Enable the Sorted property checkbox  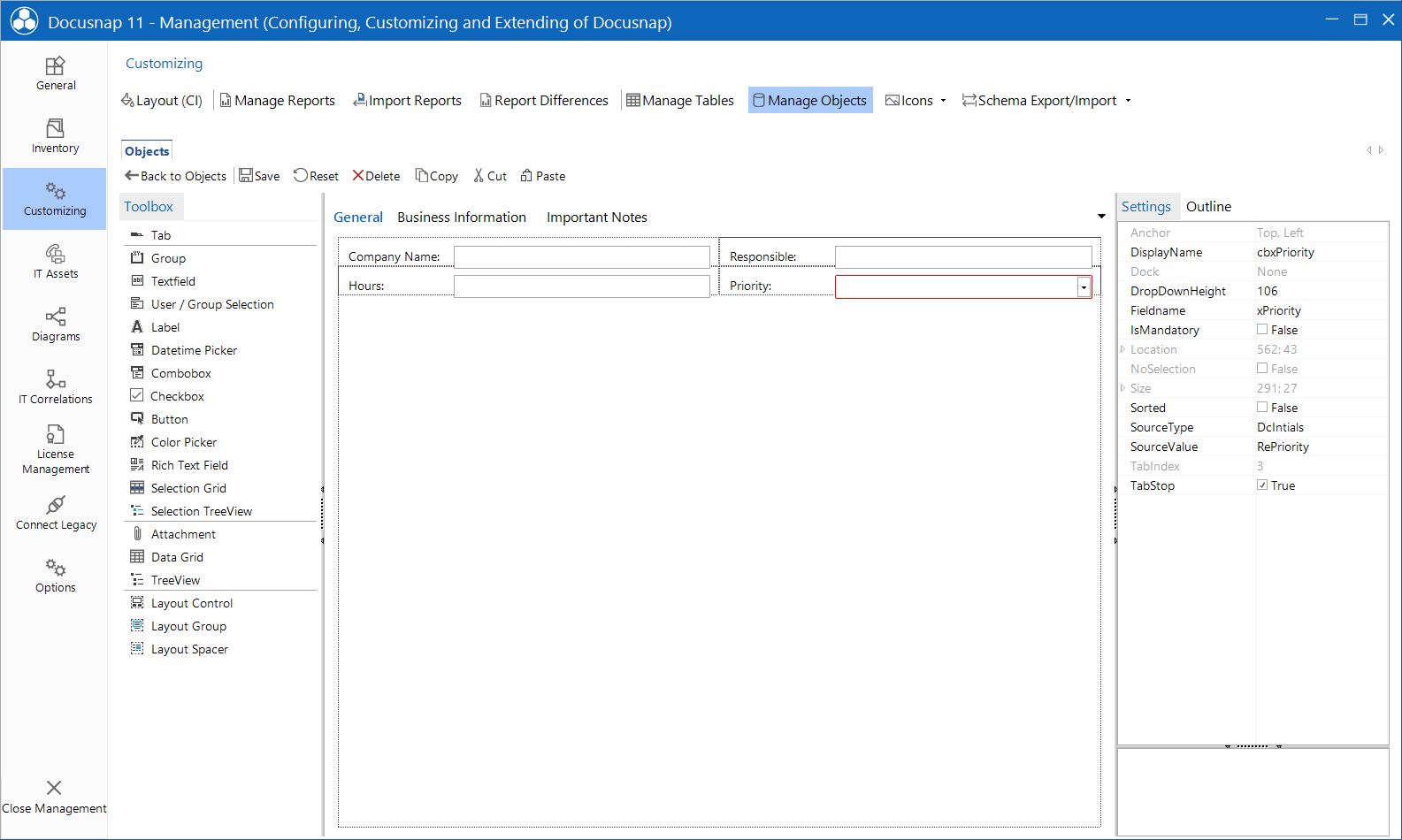[x=1262, y=408]
